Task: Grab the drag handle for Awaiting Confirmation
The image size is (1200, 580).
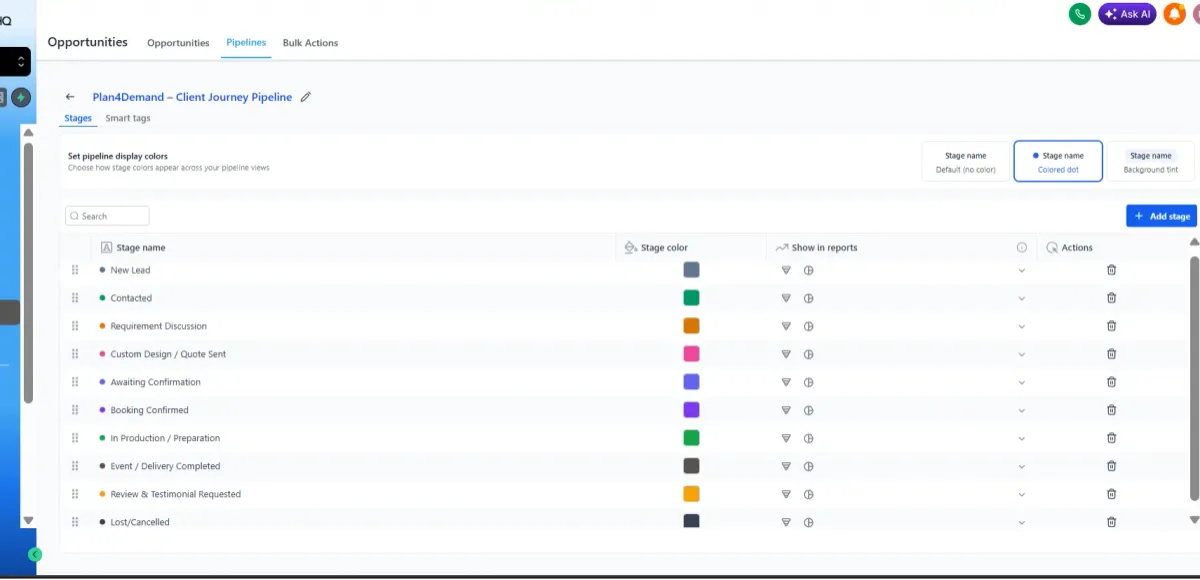Action: pyautogui.click(x=75, y=382)
